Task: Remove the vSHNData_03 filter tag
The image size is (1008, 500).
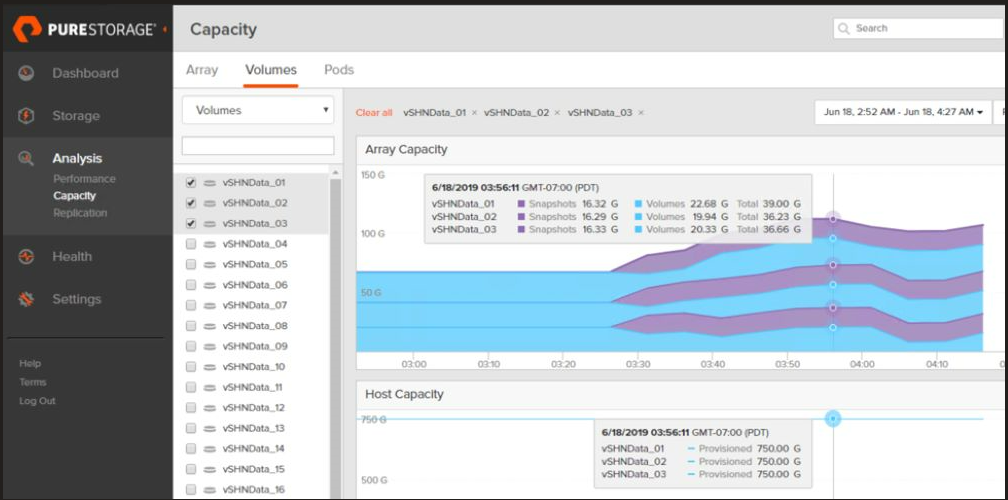Action: pyautogui.click(x=641, y=112)
